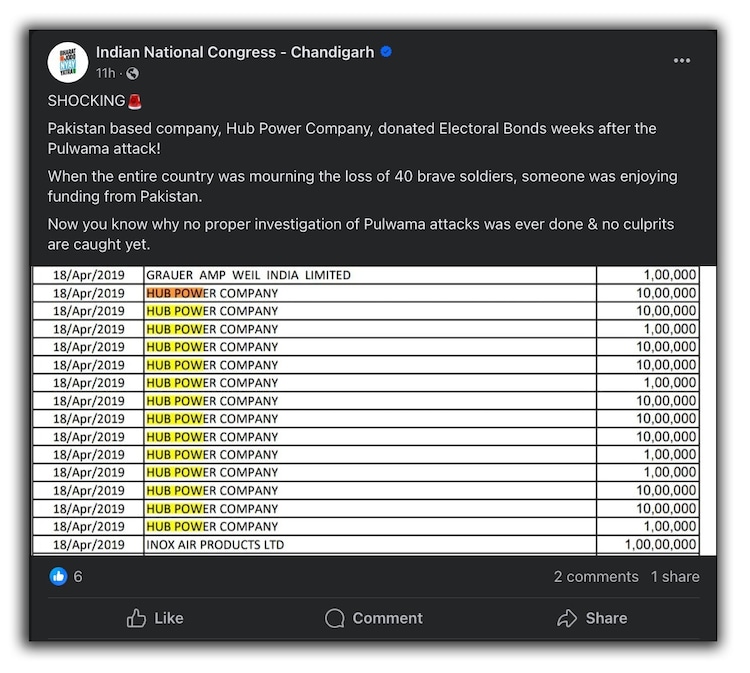Click the Share button label
This screenshot has height=673, width=750.
click(606, 618)
